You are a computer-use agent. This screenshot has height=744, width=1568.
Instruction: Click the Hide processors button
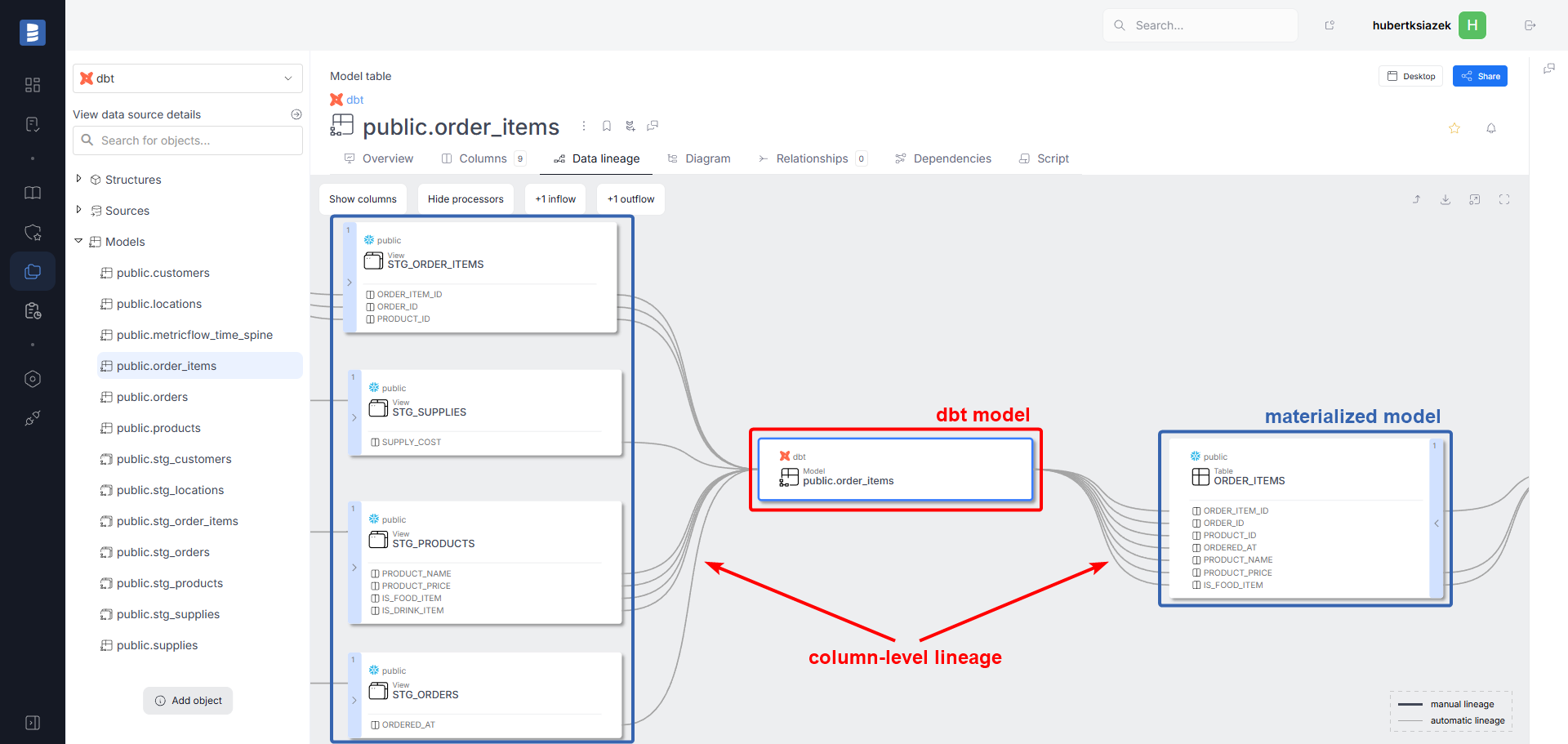(x=465, y=199)
